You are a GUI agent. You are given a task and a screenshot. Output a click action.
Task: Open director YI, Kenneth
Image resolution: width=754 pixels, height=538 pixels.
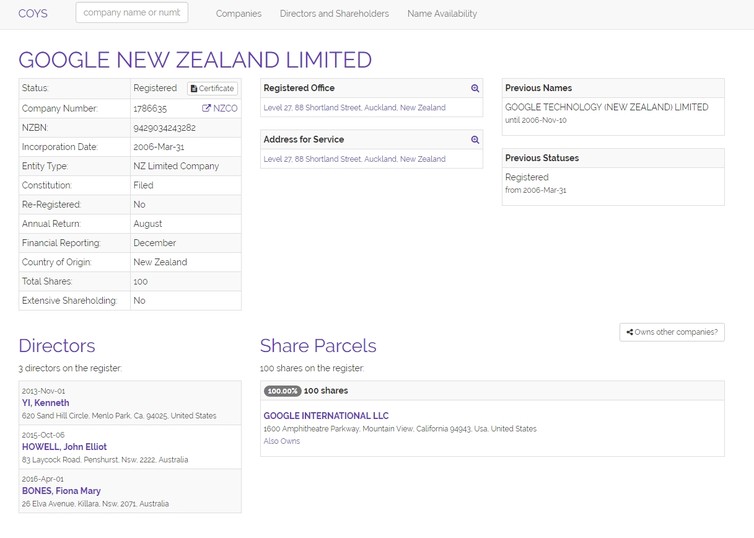click(x=46, y=403)
